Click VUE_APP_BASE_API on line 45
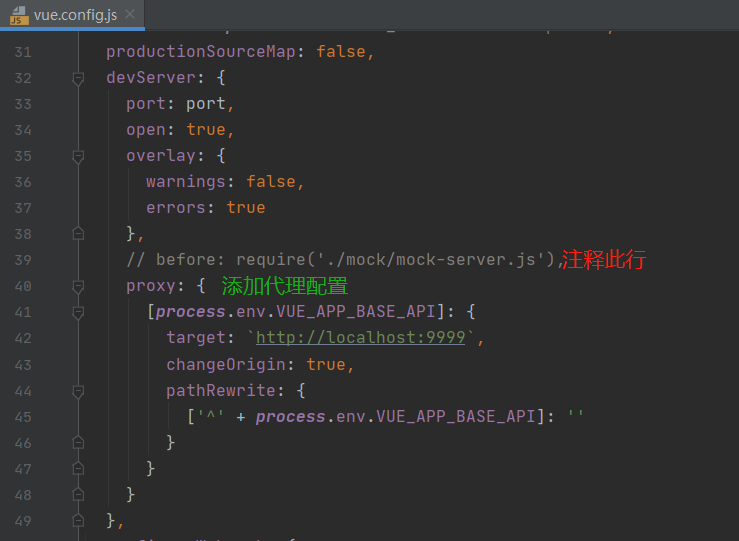This screenshot has width=739, height=541. pos(456,416)
